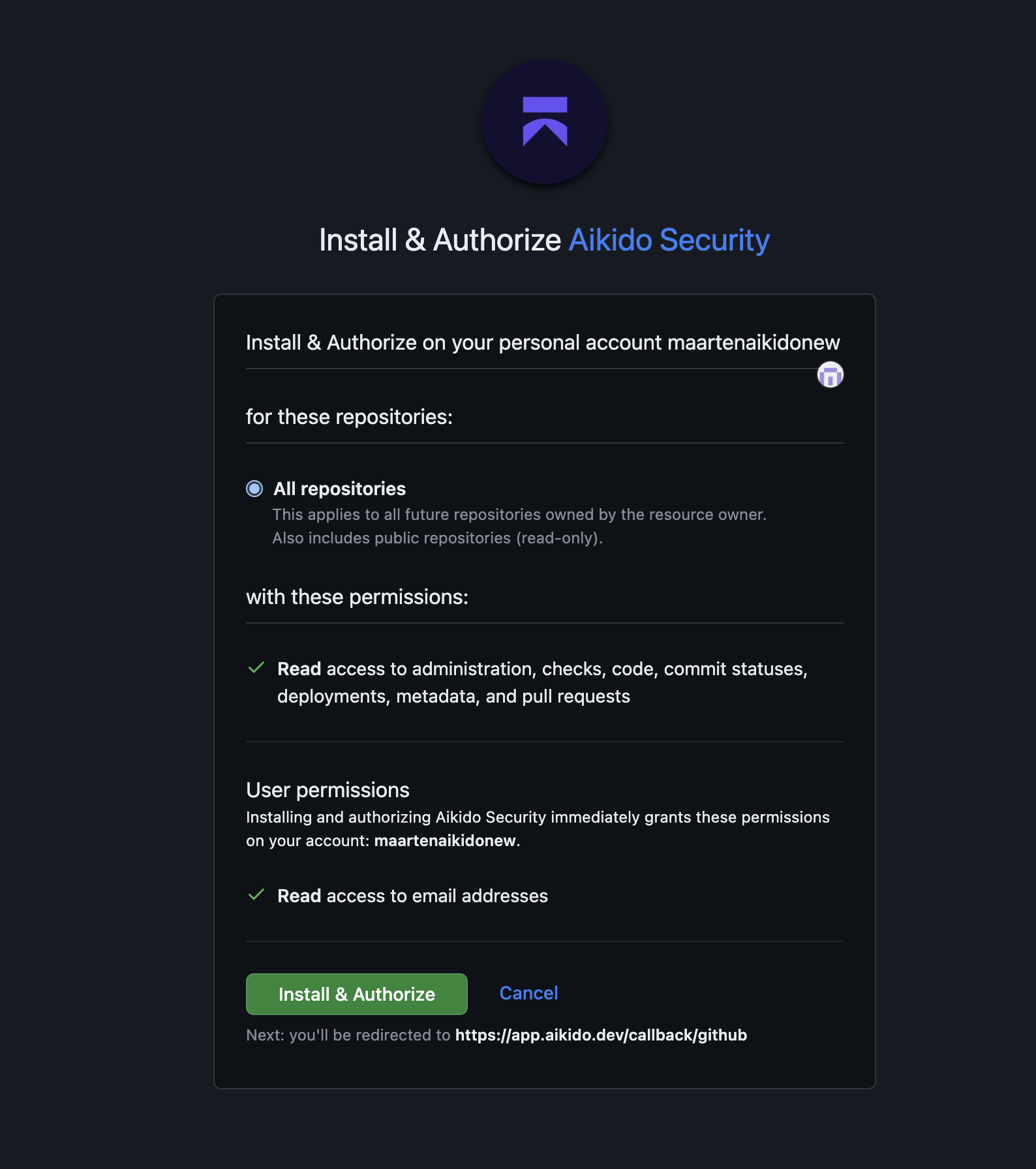Click 'Also includes public repositories (read-only)' text

pos(437,538)
